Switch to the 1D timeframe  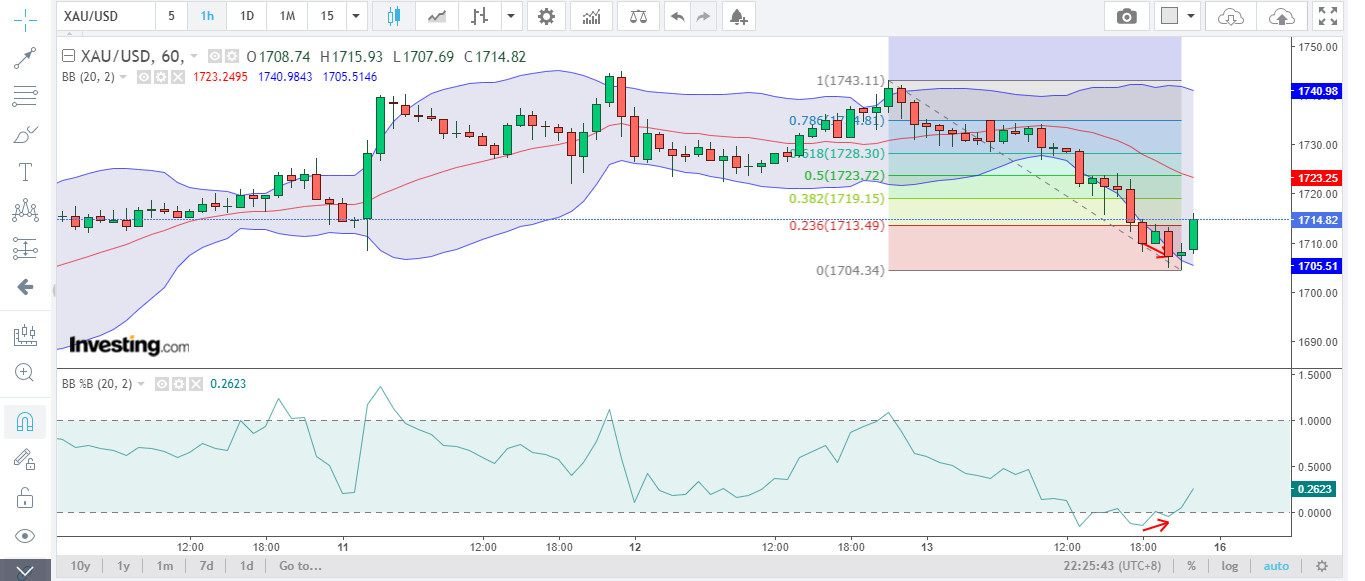tap(246, 16)
